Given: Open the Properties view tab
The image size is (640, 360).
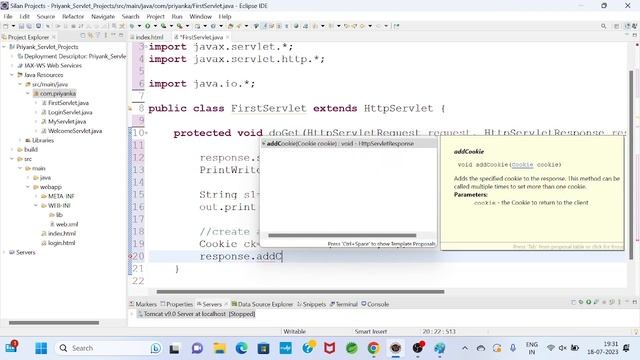Looking at the screenshot, I should click(x=176, y=304).
